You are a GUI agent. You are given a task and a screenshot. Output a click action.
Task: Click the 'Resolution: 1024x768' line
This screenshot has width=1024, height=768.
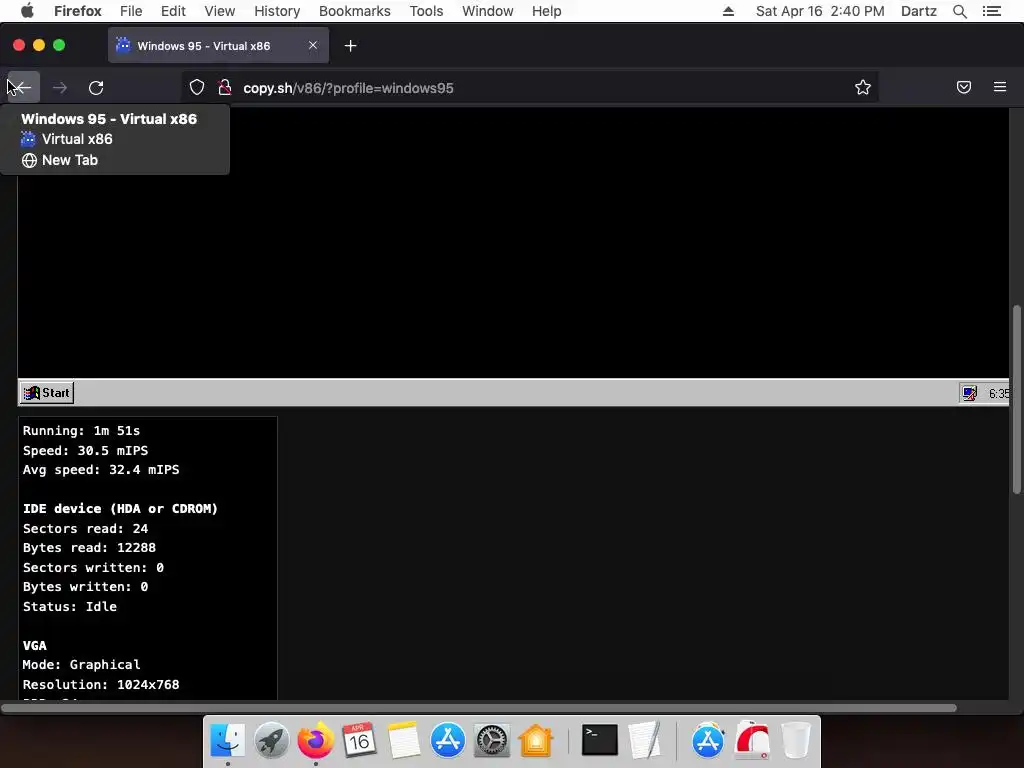pyautogui.click(x=101, y=684)
